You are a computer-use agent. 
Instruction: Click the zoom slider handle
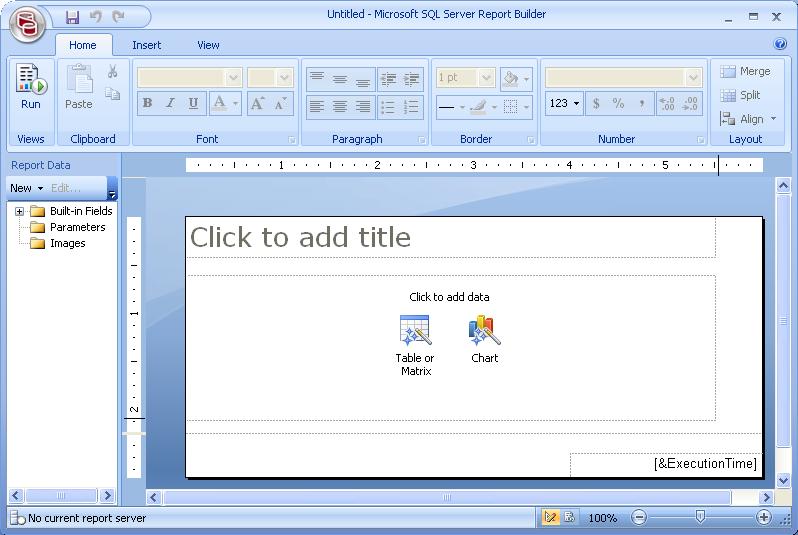coord(700,517)
